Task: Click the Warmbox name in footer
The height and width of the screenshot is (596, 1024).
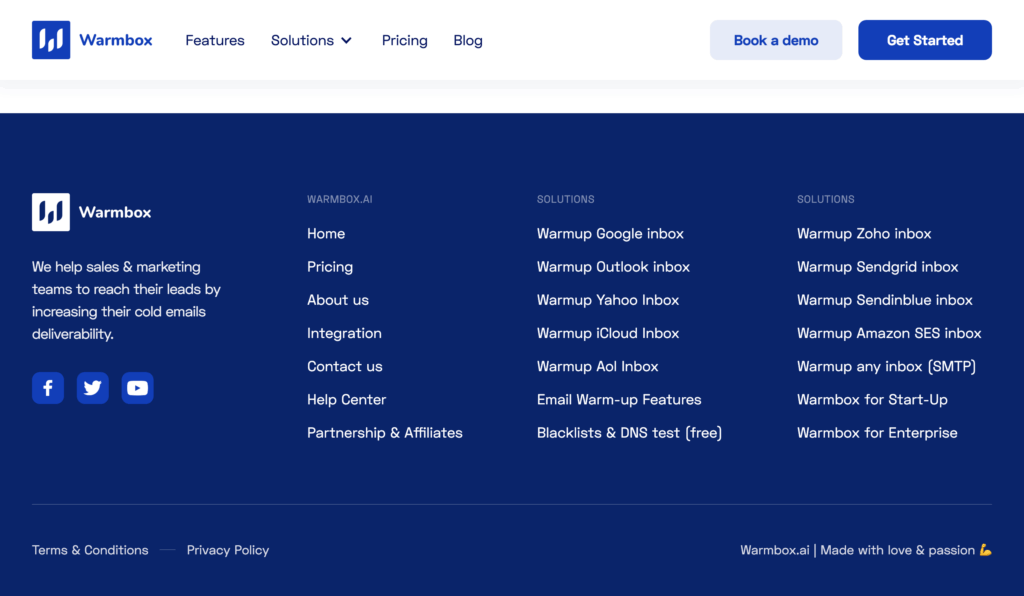Action: coord(115,212)
